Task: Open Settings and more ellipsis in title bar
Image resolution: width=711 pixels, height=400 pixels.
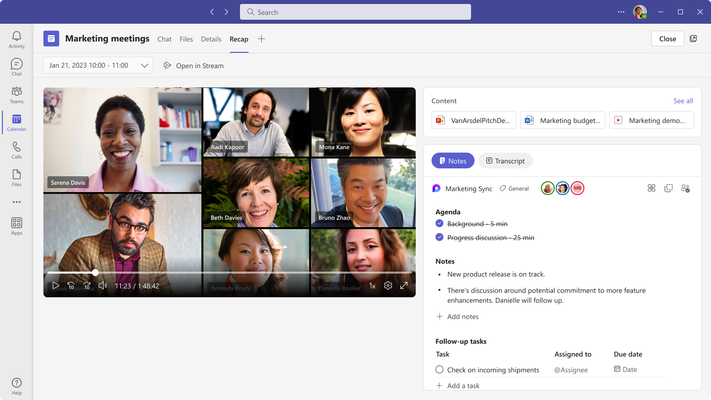Action: tap(621, 12)
